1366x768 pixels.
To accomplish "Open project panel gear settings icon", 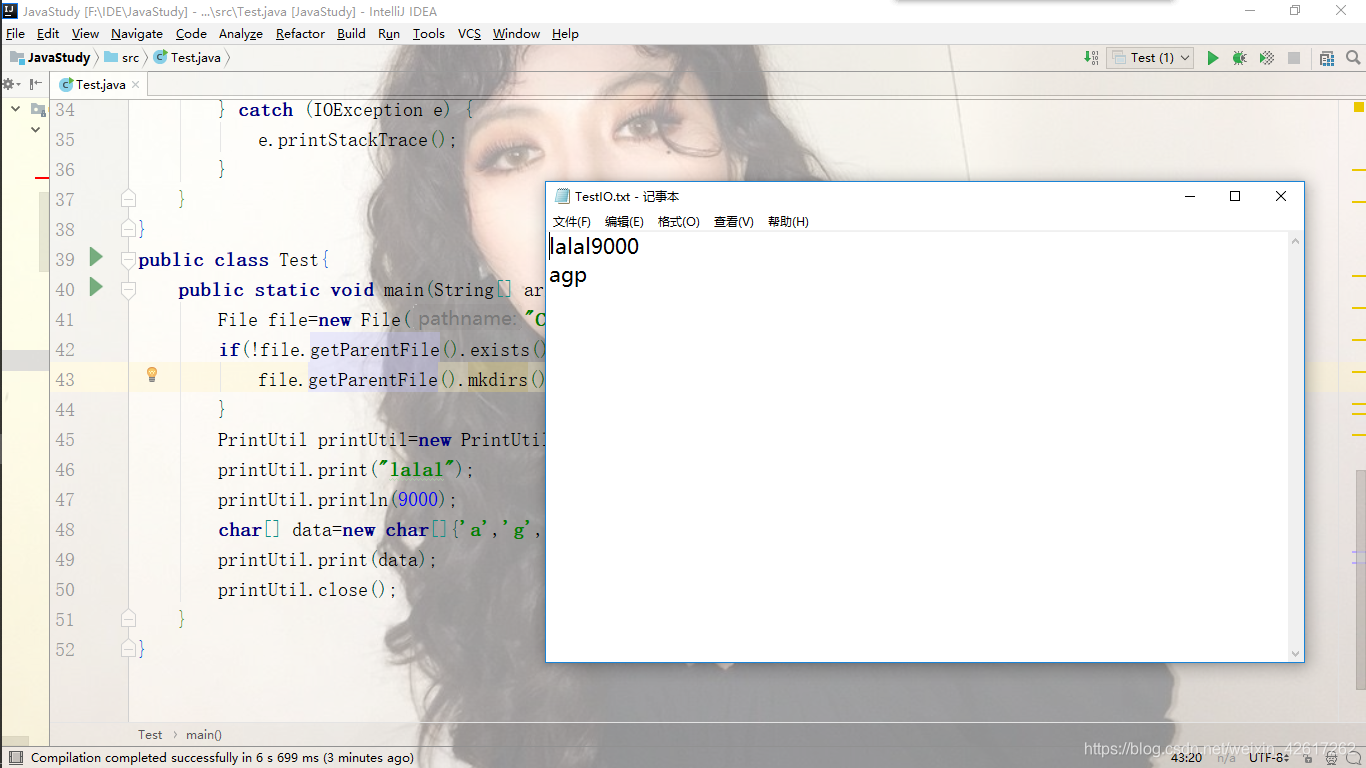I will [x=9, y=84].
